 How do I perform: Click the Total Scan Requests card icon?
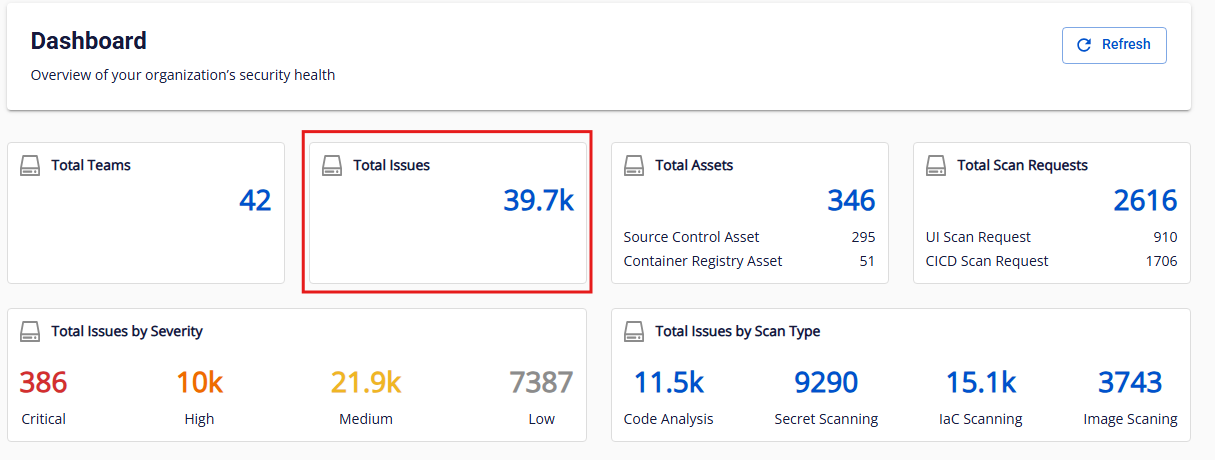(x=936, y=165)
